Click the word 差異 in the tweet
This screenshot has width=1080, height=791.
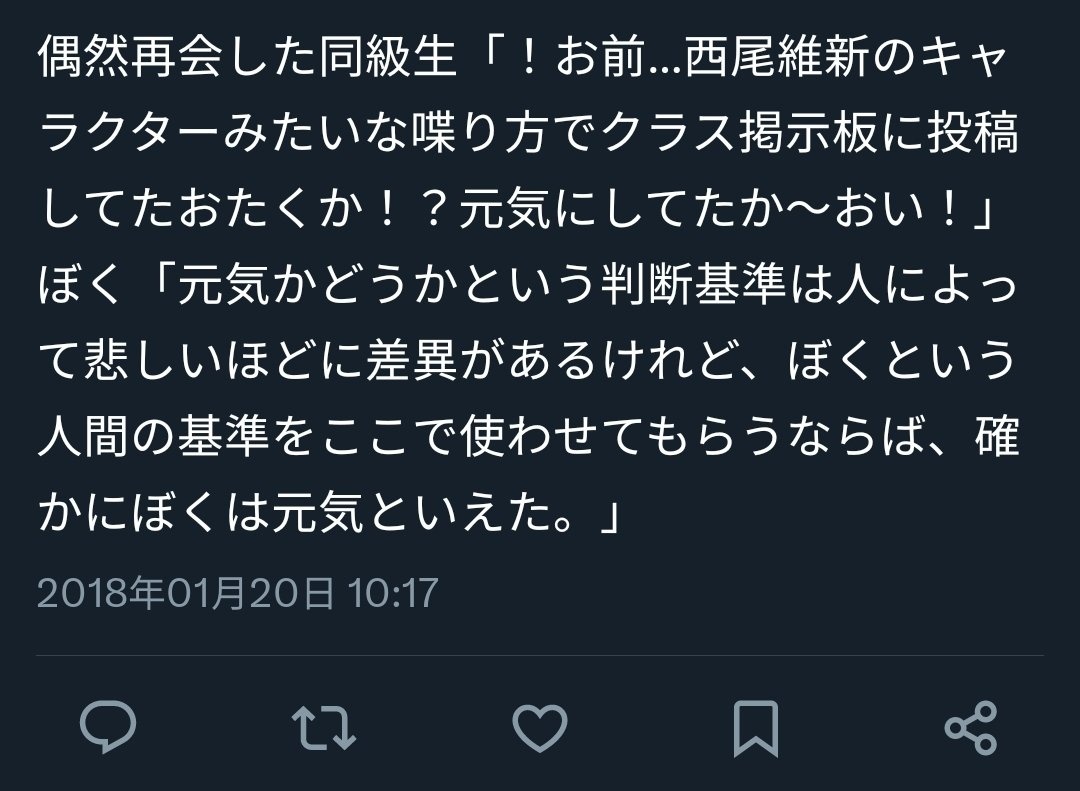tap(411, 360)
